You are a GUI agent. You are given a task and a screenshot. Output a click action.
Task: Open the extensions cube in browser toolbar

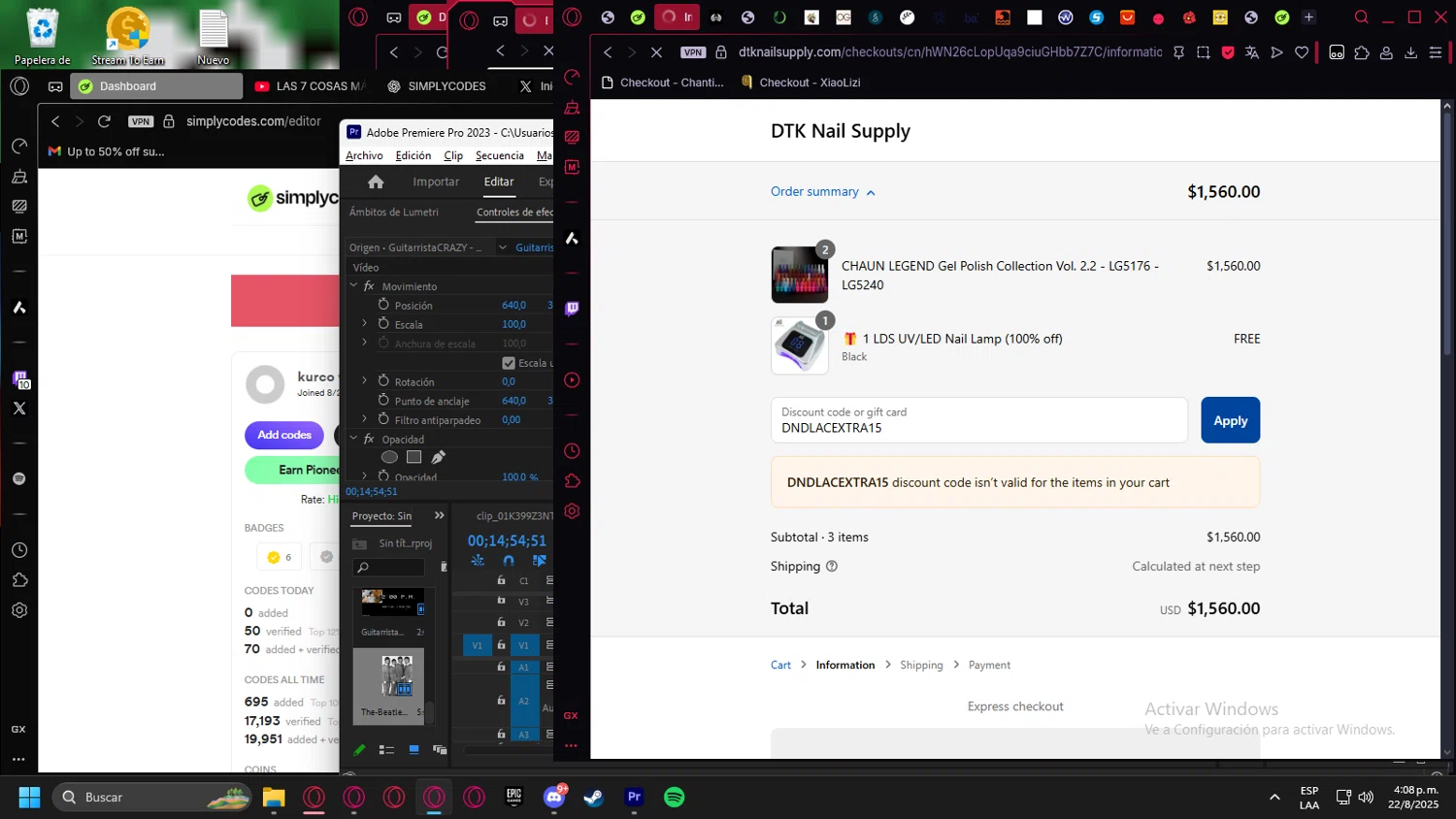tap(1362, 52)
